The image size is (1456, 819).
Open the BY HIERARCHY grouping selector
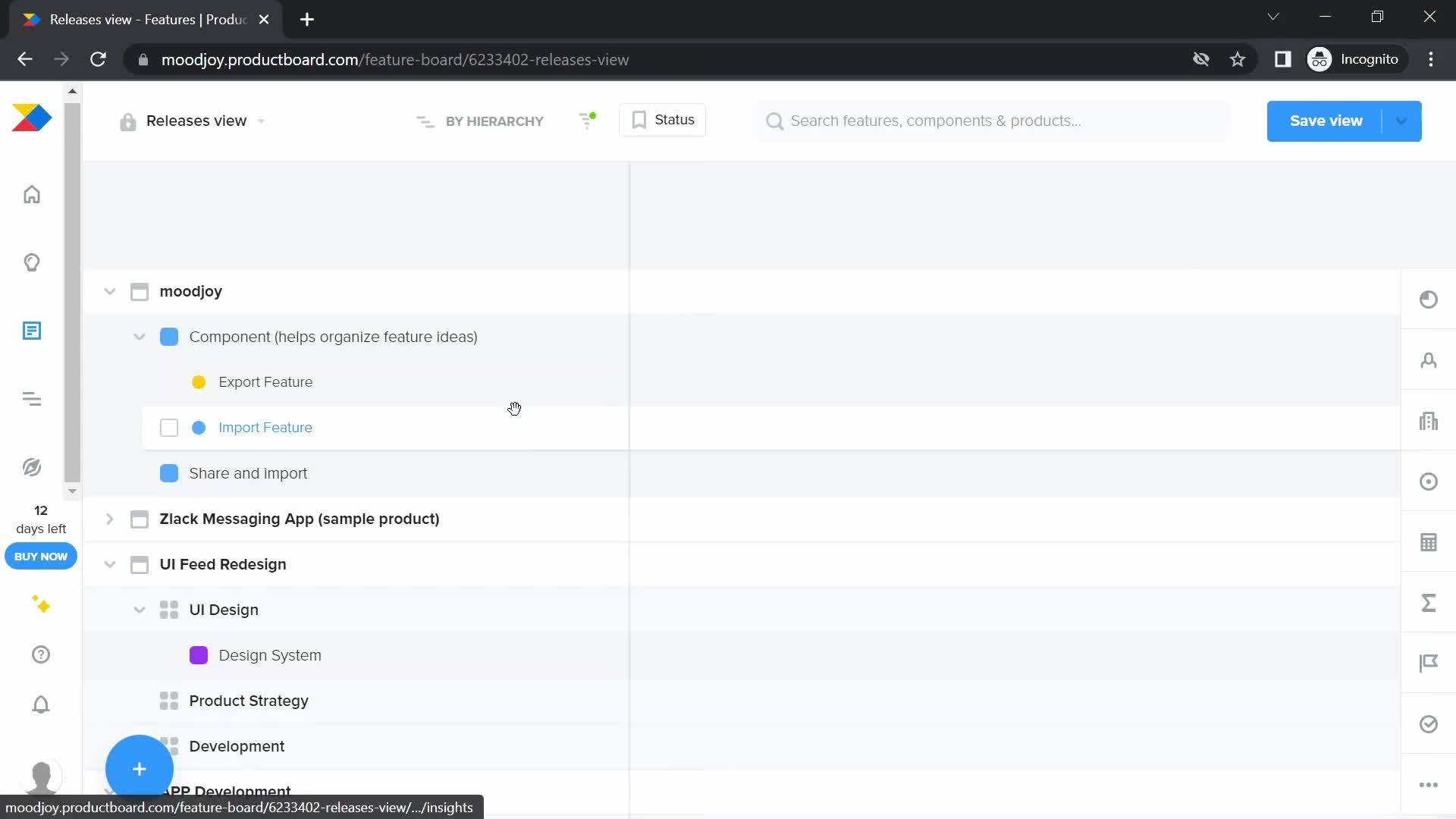point(480,121)
